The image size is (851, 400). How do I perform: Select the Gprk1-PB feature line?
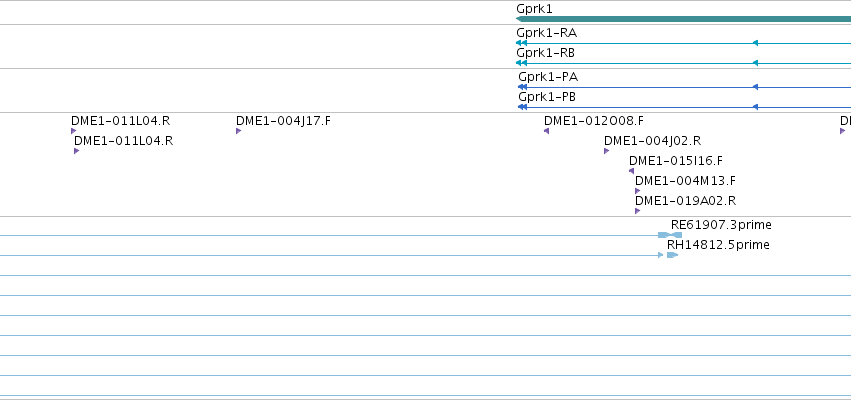684,107
